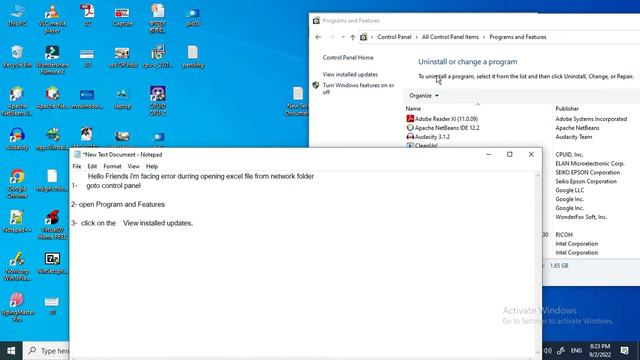This screenshot has width=640, height=360.
Task: Click Programs and Features breadcrumb
Action: (518, 37)
